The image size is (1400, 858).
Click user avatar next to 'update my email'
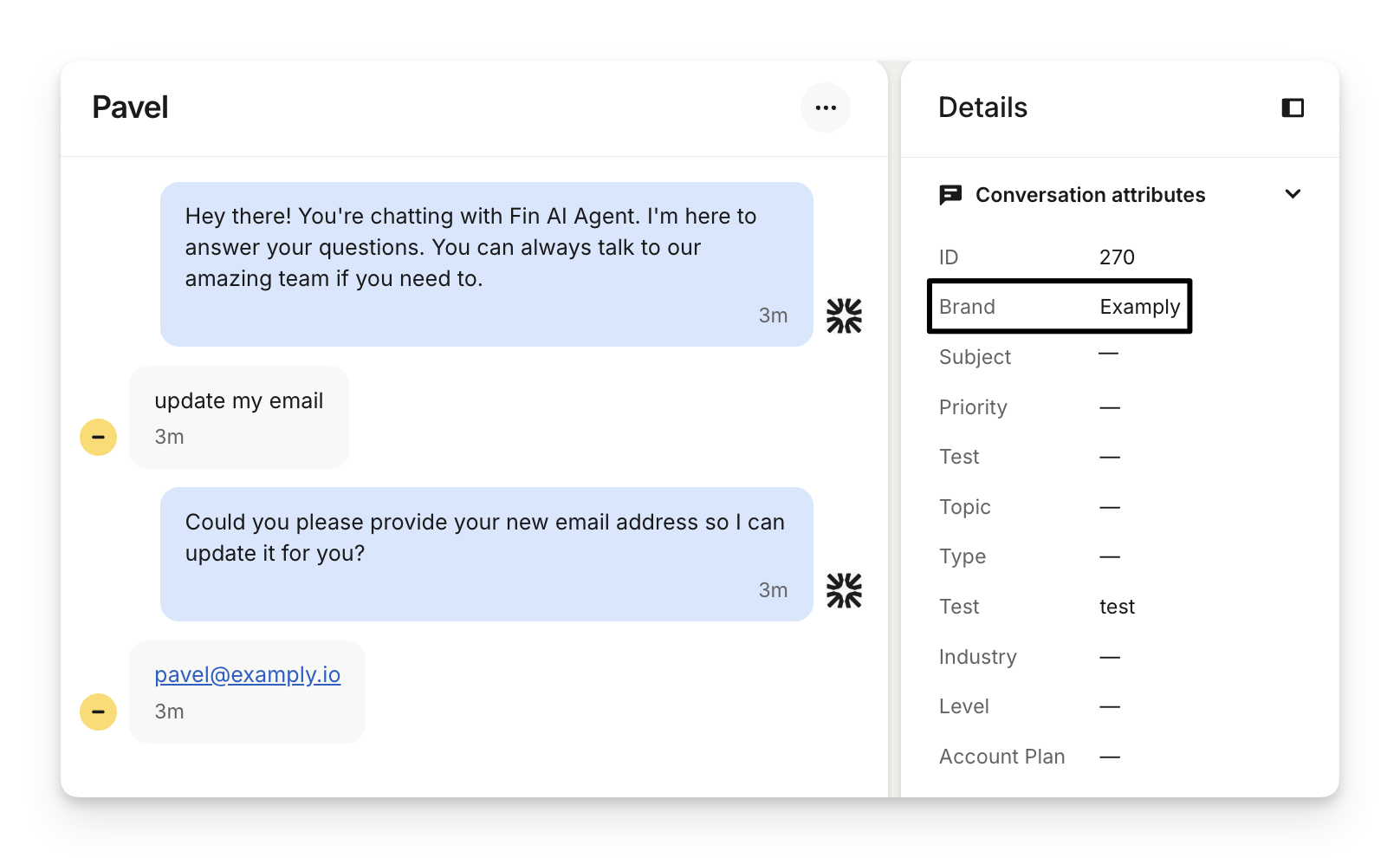point(99,437)
